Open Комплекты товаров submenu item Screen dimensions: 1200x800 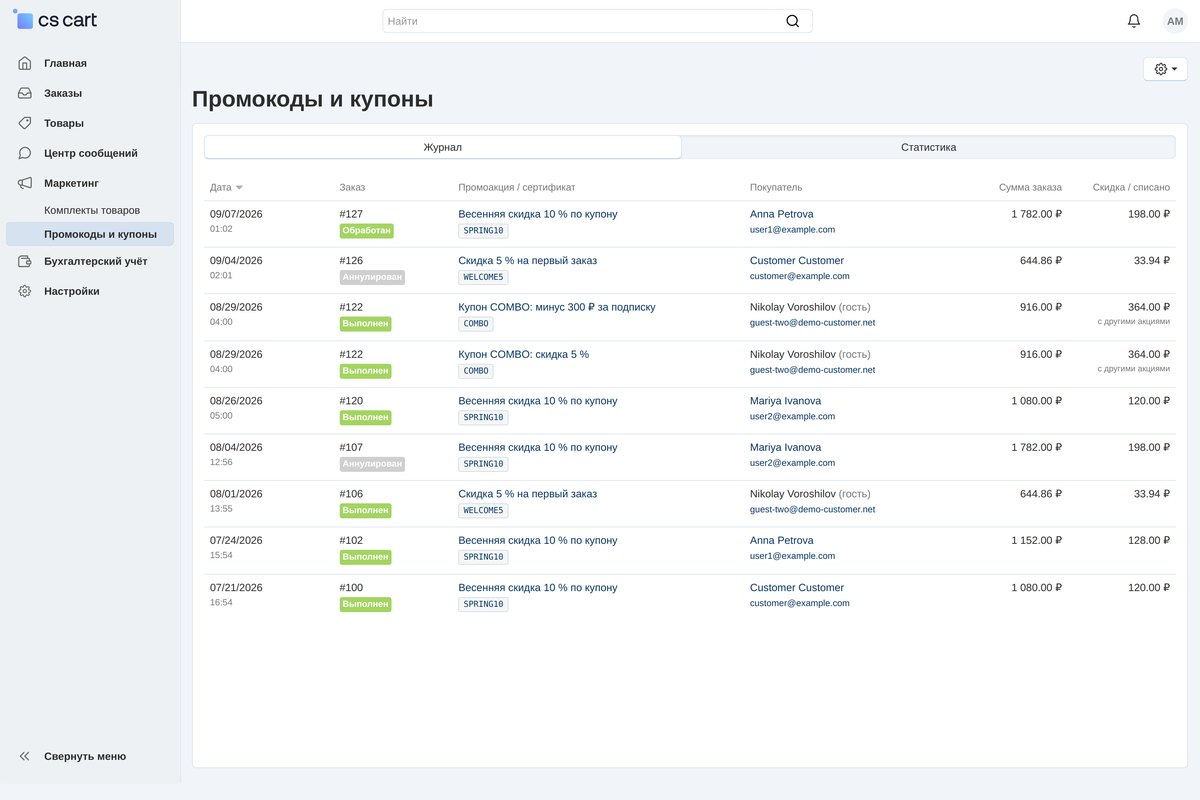(x=92, y=210)
